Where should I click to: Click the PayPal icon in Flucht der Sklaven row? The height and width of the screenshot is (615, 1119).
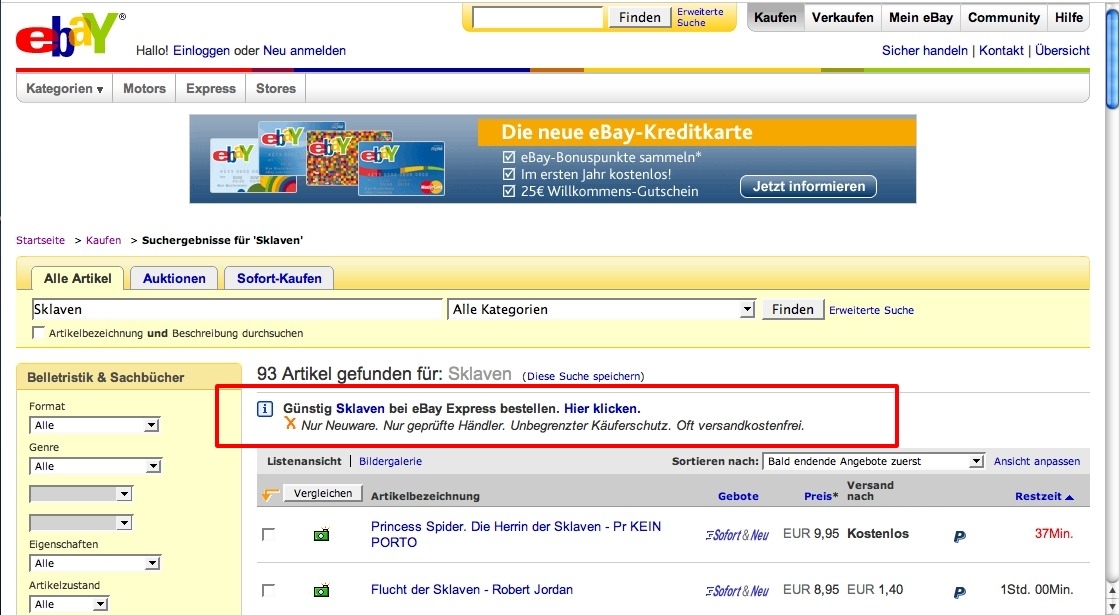[959, 591]
